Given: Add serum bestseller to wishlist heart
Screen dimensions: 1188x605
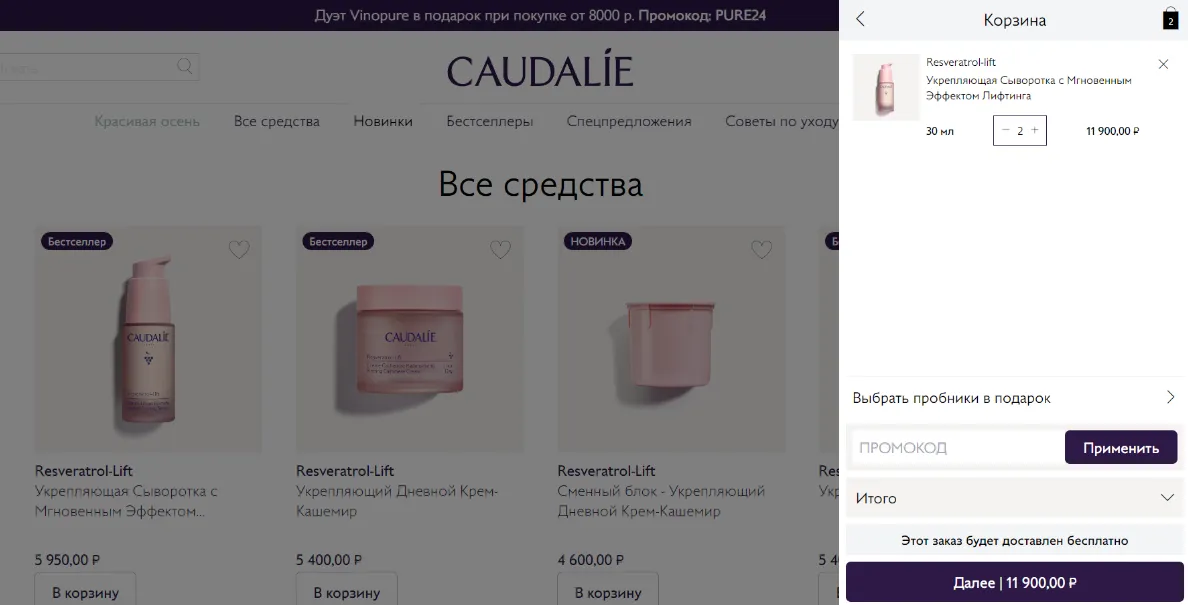Looking at the screenshot, I should click(x=239, y=249).
